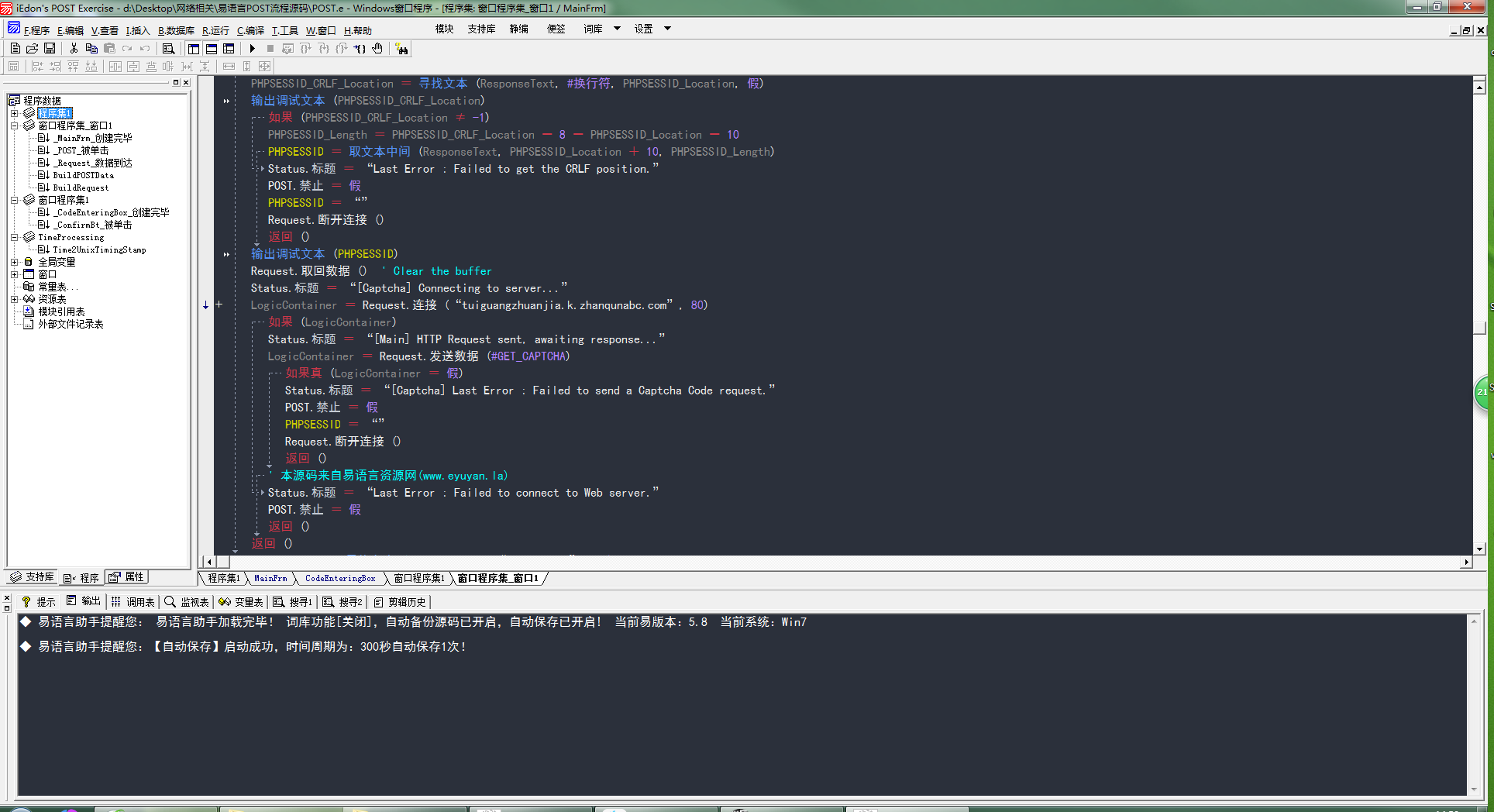
Task: Click the Step-over braces debug icon
Action: [x=305, y=48]
